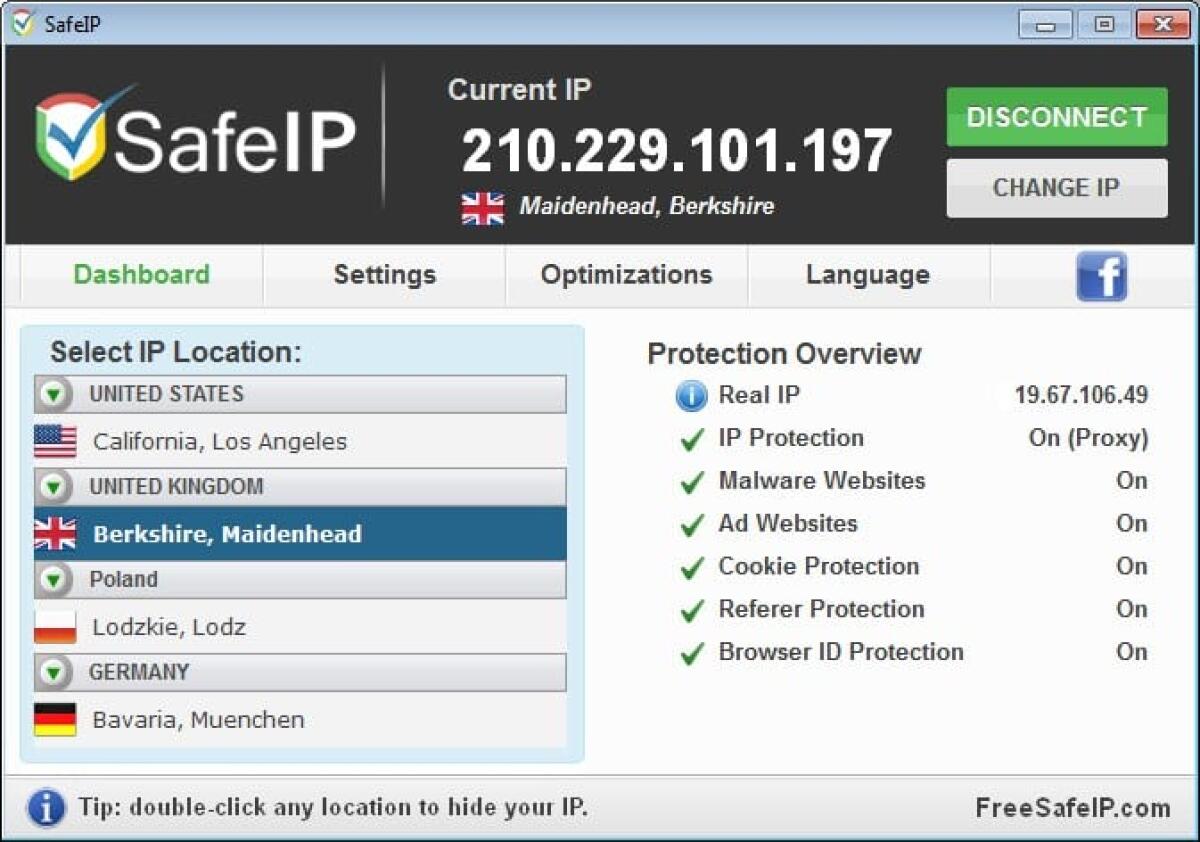
Task: Open the Optimizations tab
Action: click(626, 275)
